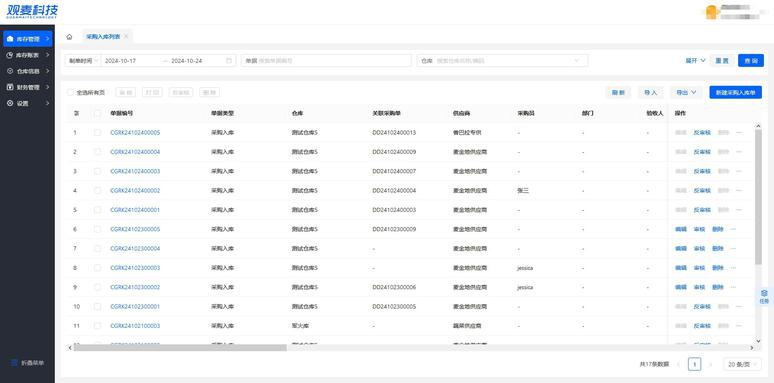
Task: Open more actions for CGRK24102100003
Action: tap(738, 326)
